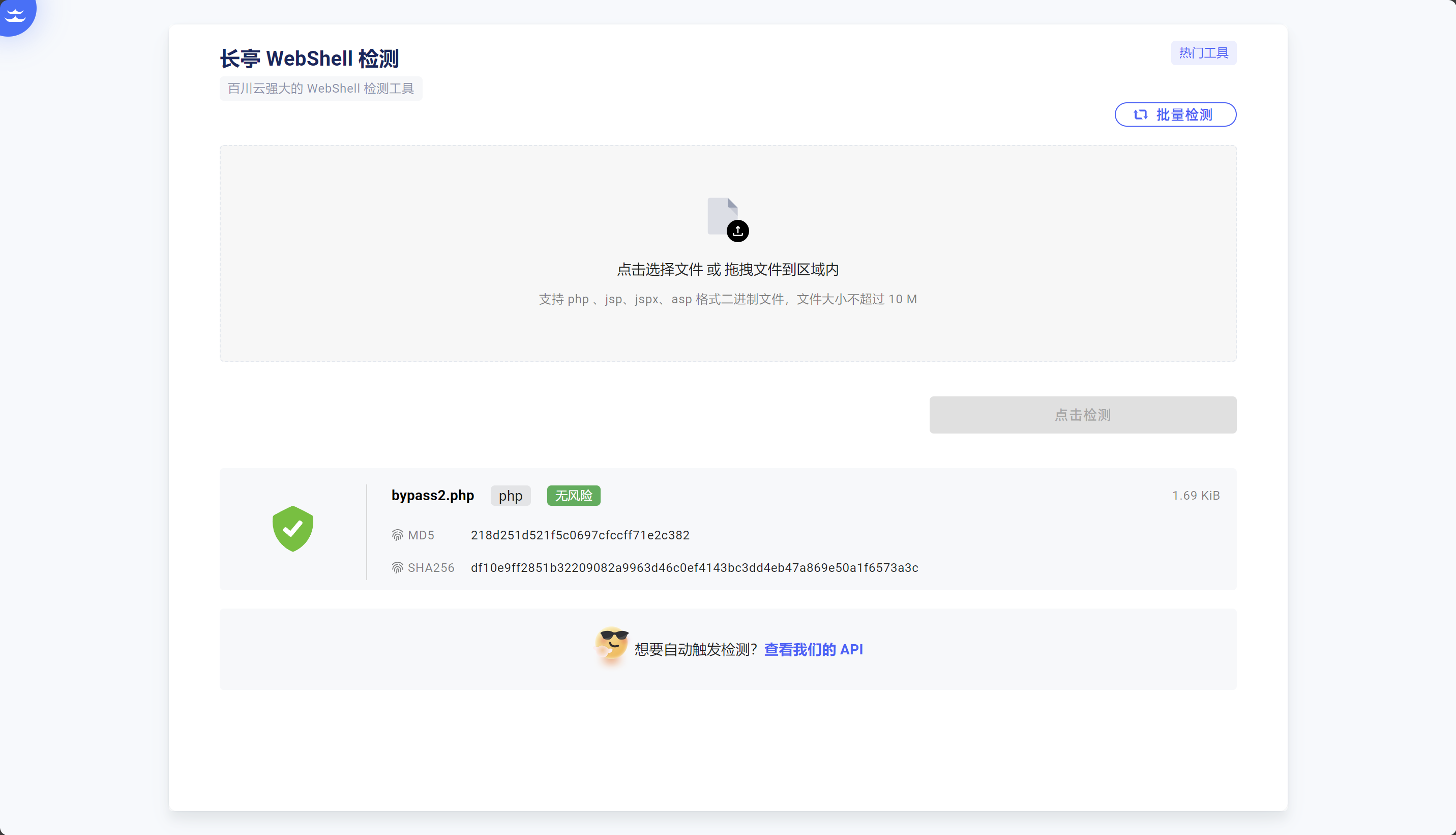Click the green shield checkmark icon
The height and width of the screenshot is (835, 1456).
292,528
